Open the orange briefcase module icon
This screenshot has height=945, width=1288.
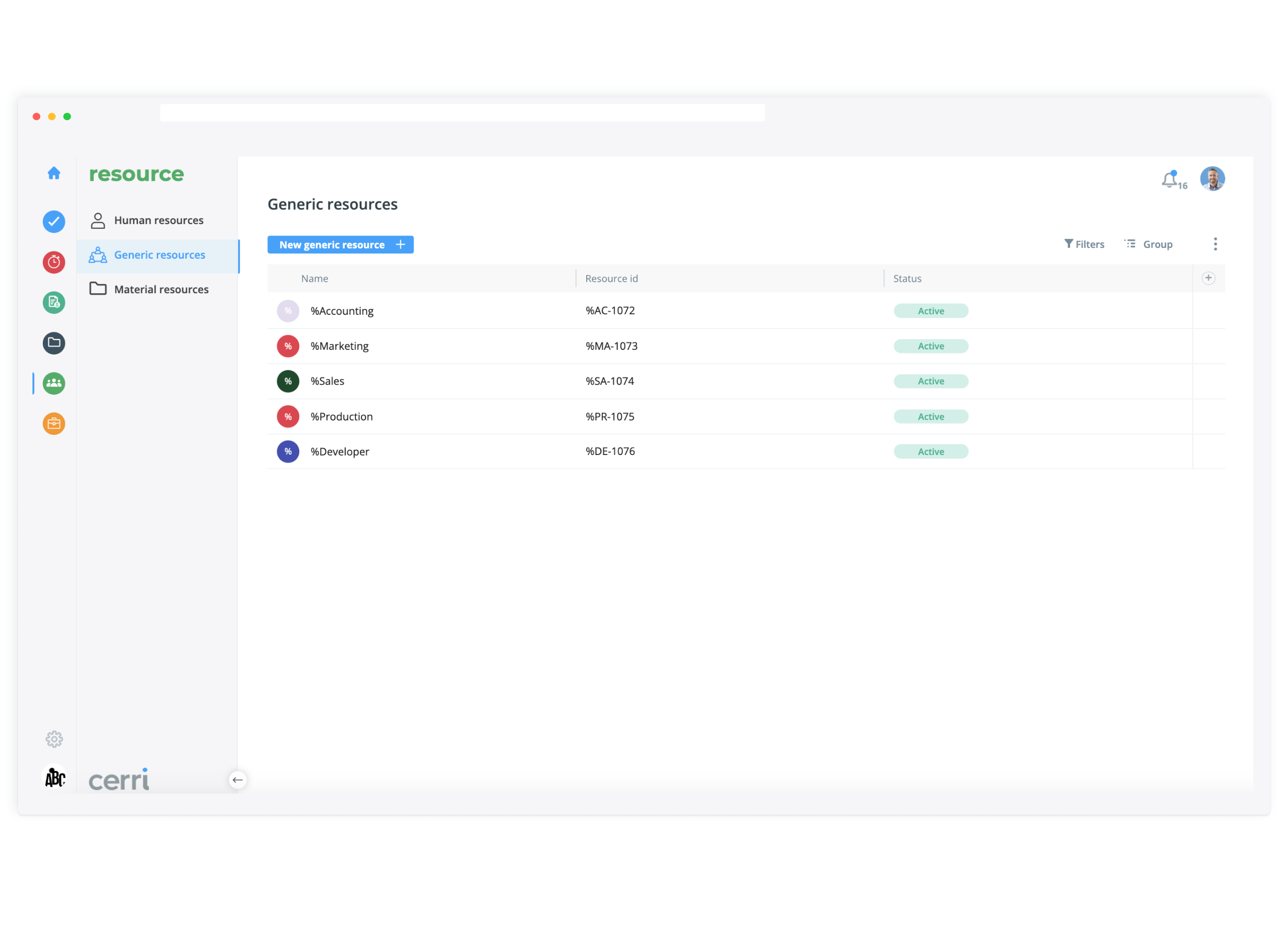click(54, 424)
